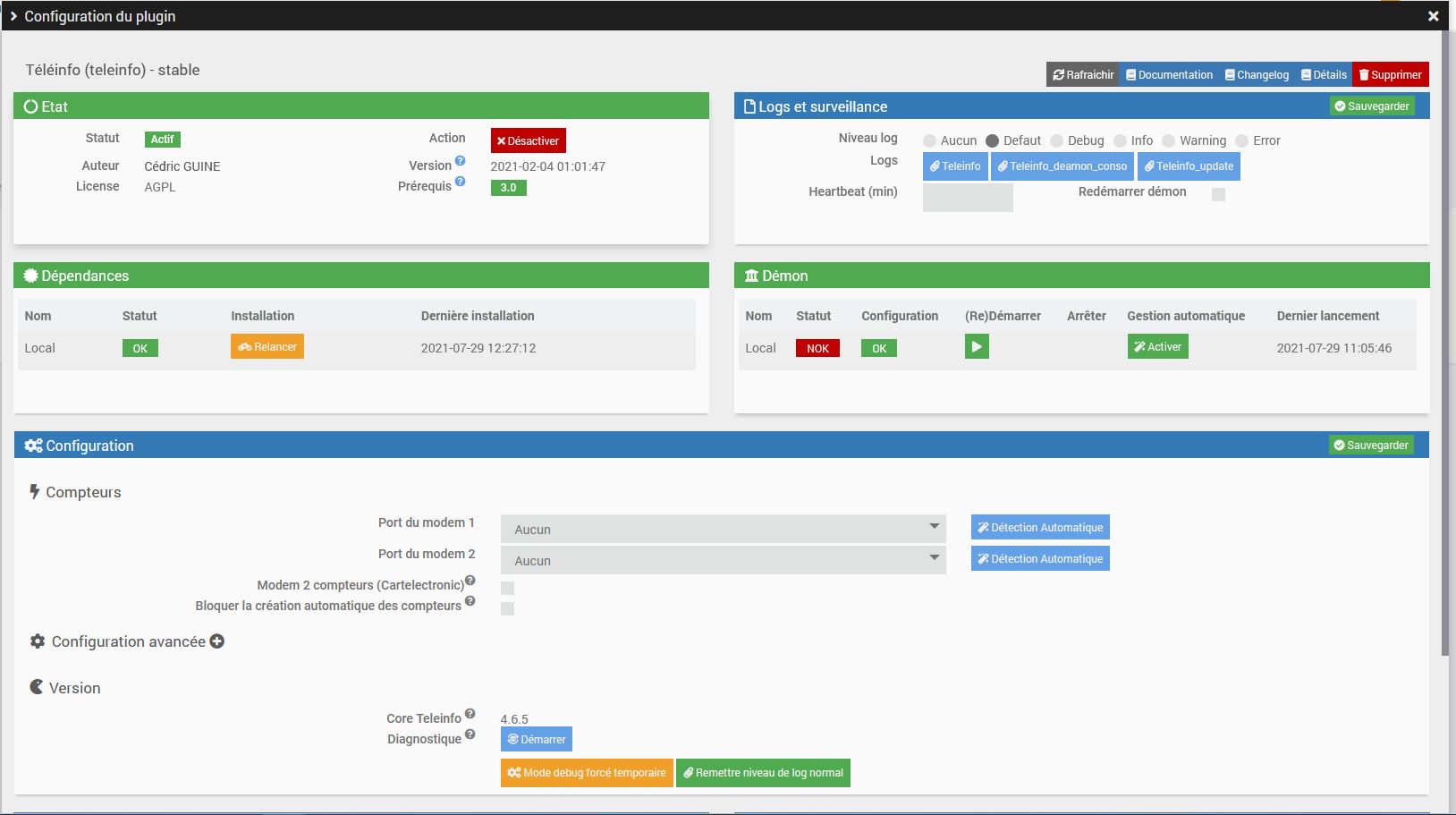1456x815 pixels.
Task: Click the red Désactiver button
Action: point(528,141)
